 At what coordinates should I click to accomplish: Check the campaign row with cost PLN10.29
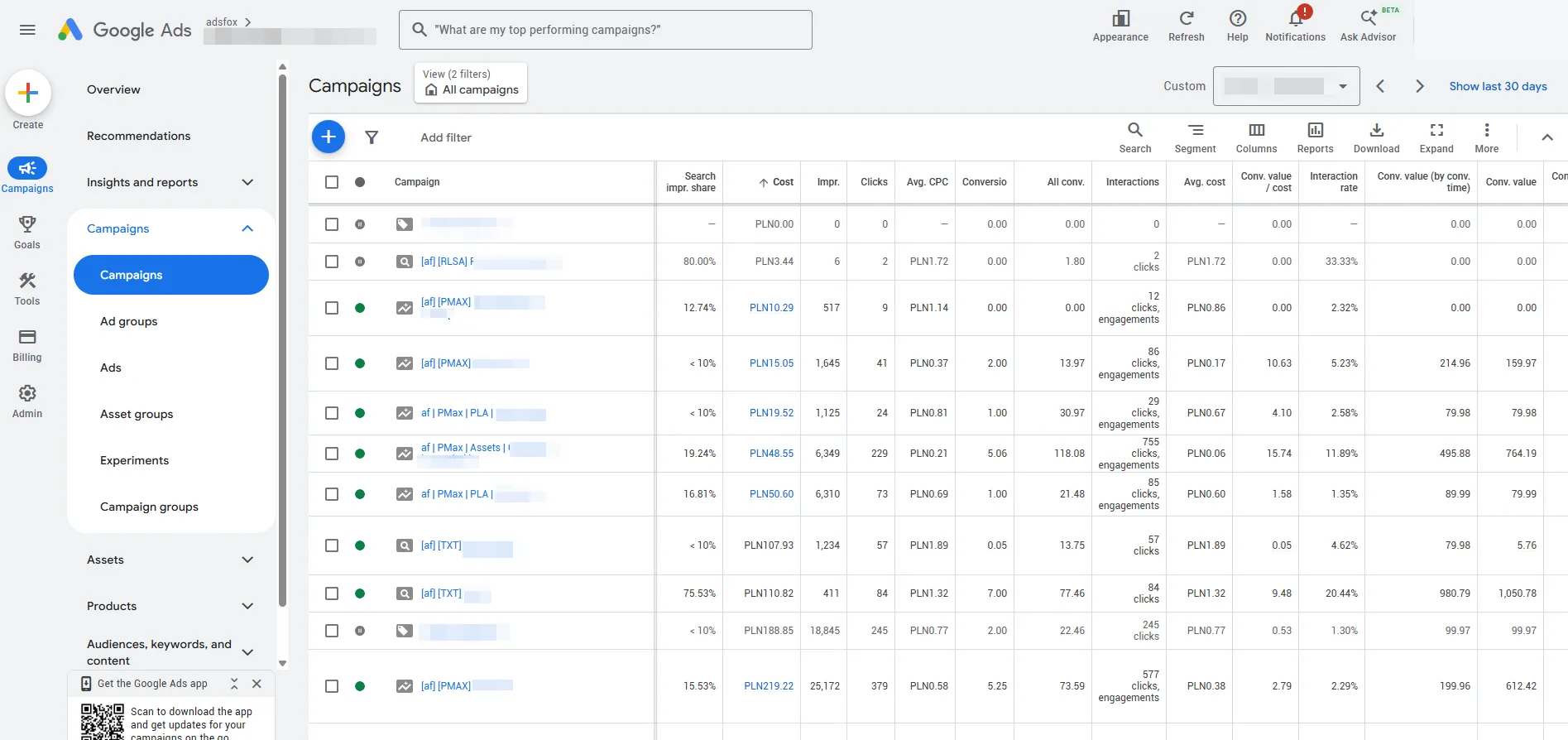(x=332, y=308)
